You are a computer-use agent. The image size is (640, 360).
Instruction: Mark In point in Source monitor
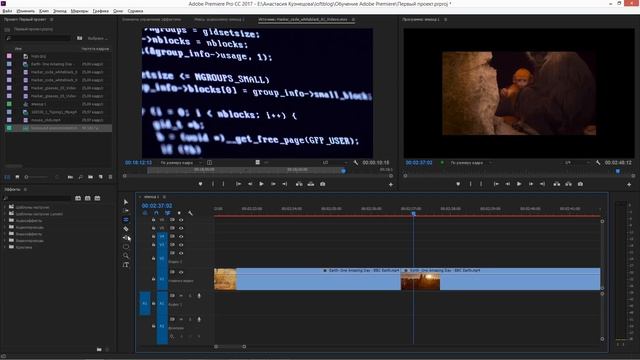click(213, 184)
